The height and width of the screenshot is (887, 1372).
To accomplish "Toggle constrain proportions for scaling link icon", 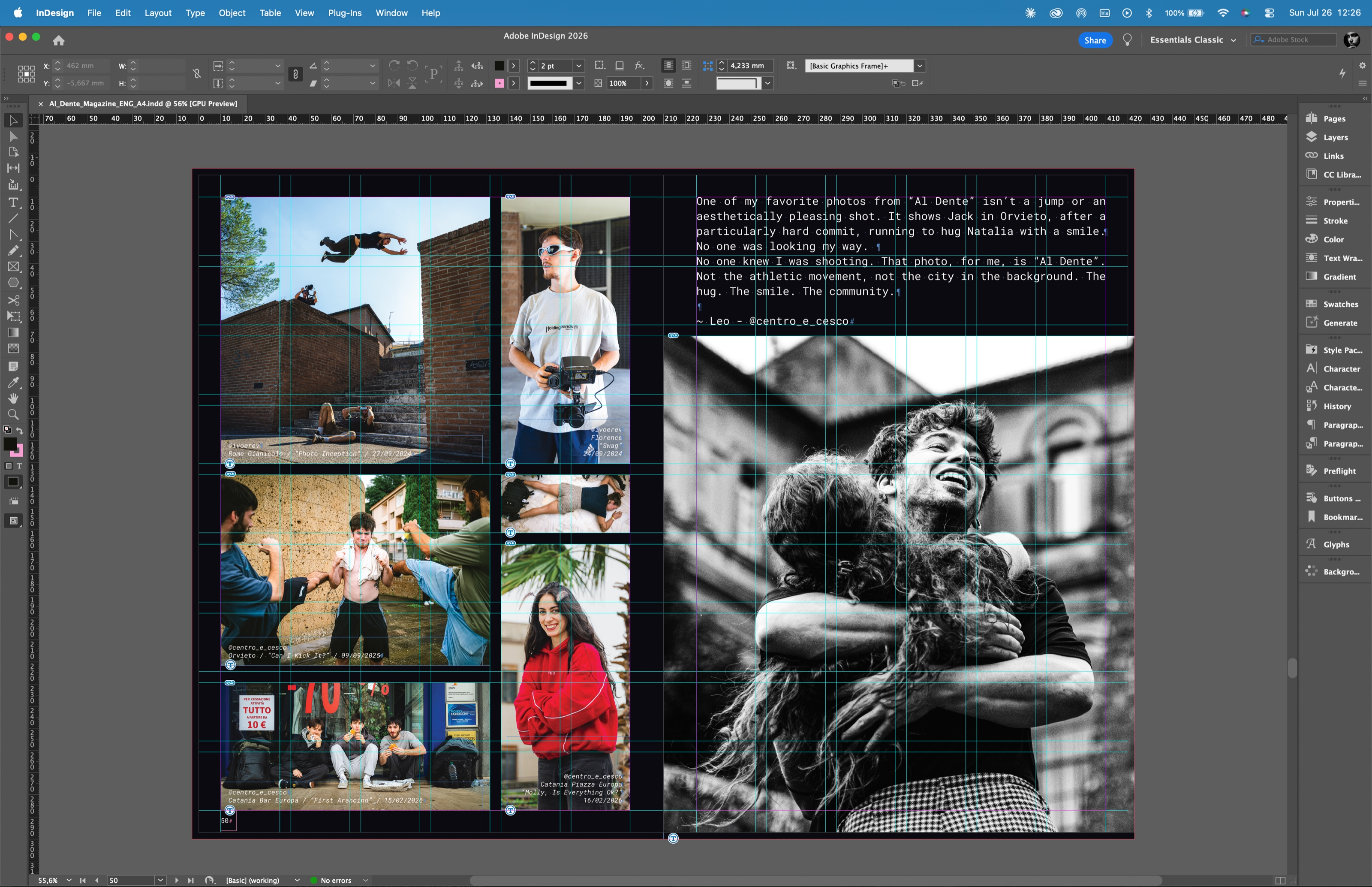I will pos(295,74).
